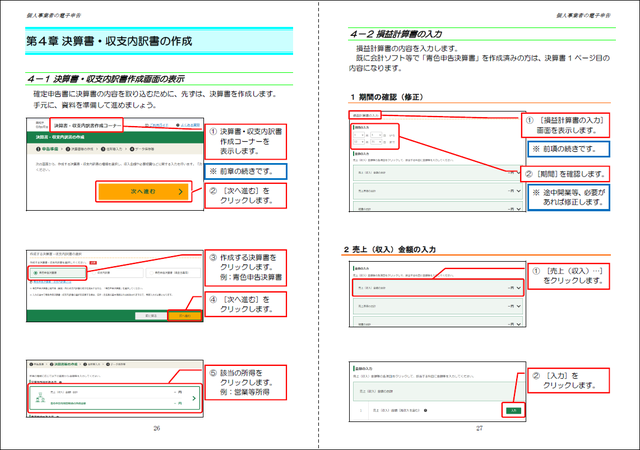This screenshot has height=450, width=640.
Task: Open the start month dropdown in the period section
Action: click(359, 135)
